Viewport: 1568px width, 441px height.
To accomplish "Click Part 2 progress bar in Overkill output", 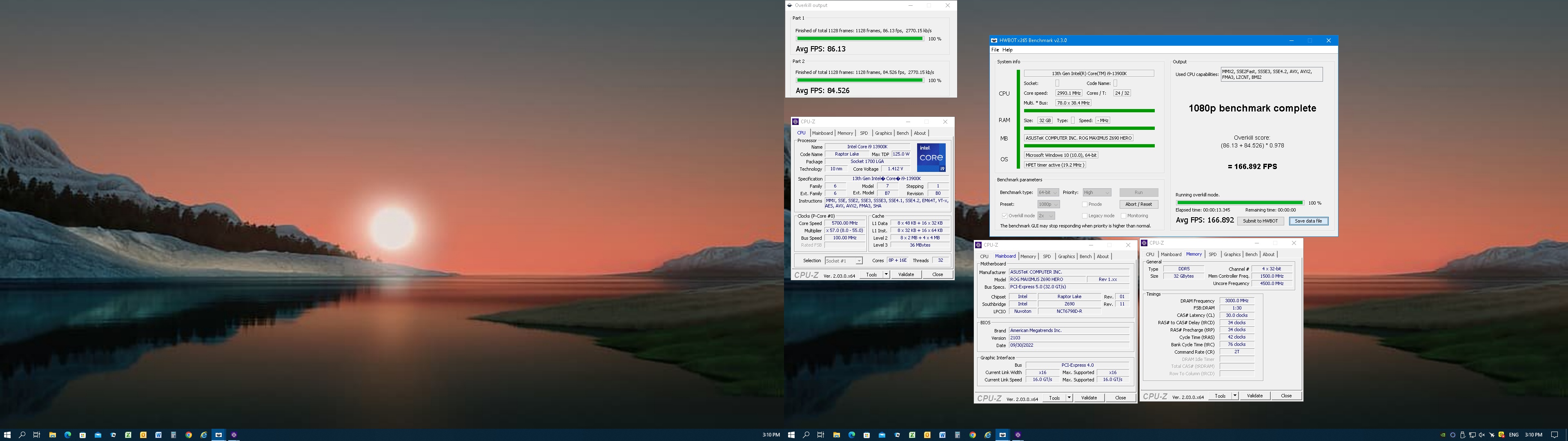I will 860,80.
